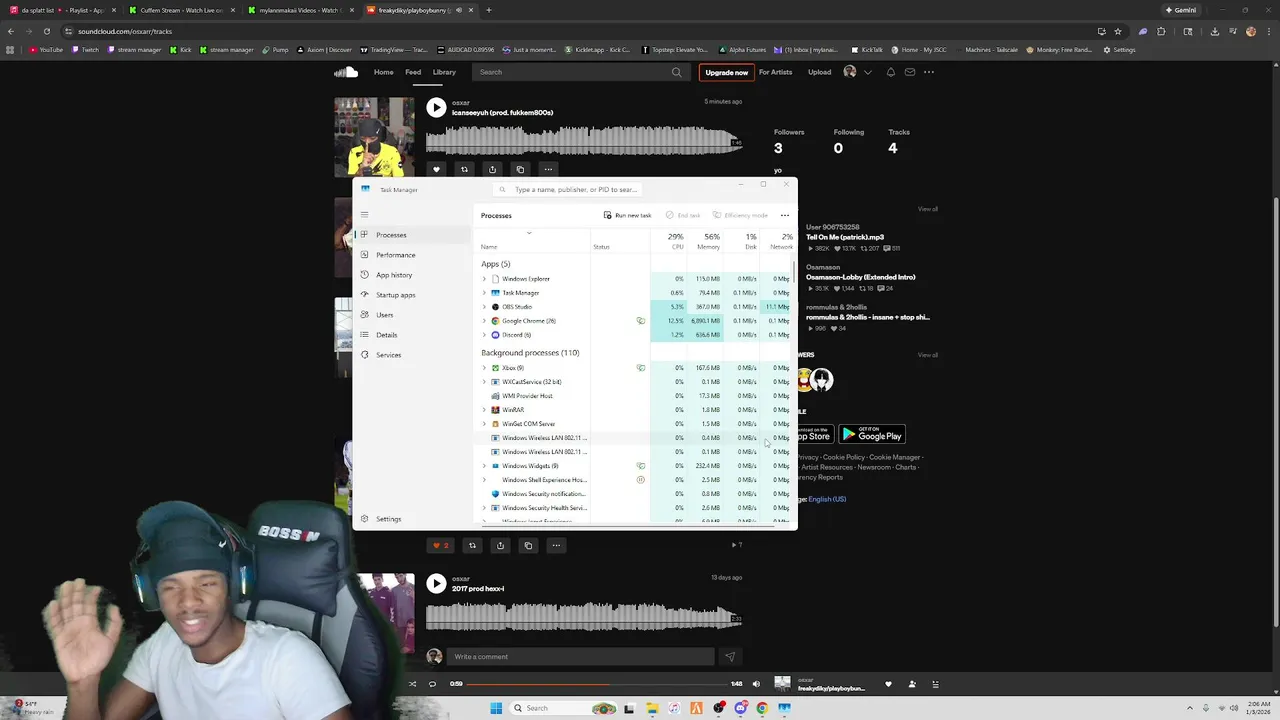Expand Discord (6) process group

pos(485,335)
